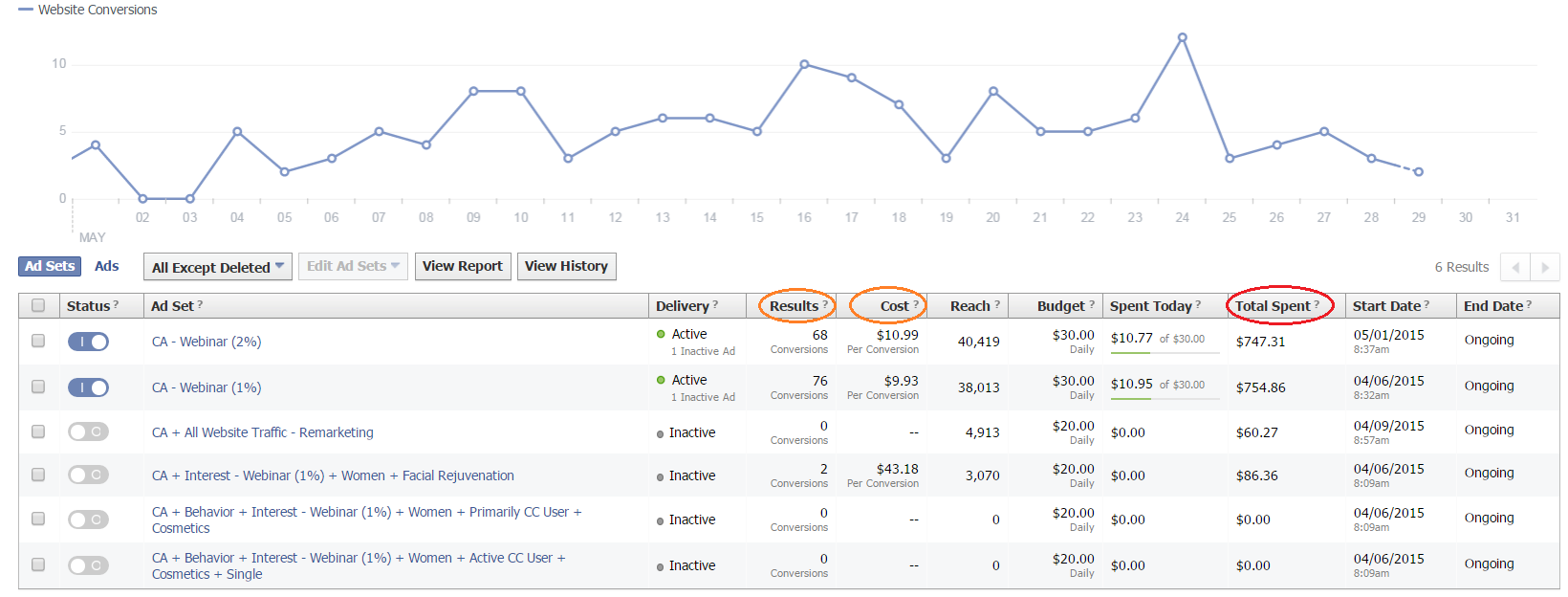
Task: Click the previous page arrow icon
Action: pyautogui.click(x=1515, y=268)
